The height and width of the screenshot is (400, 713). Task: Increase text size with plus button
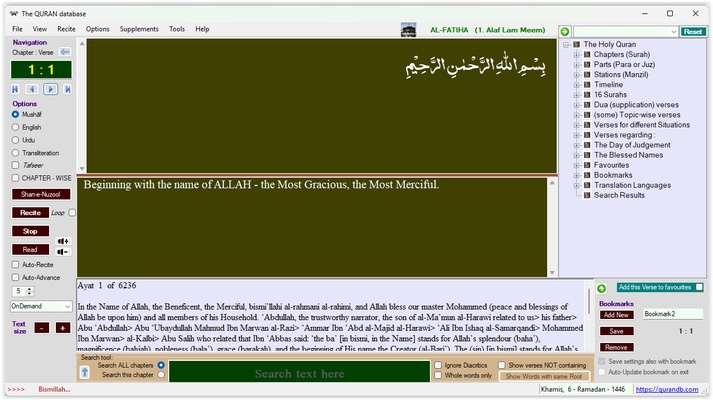63,327
